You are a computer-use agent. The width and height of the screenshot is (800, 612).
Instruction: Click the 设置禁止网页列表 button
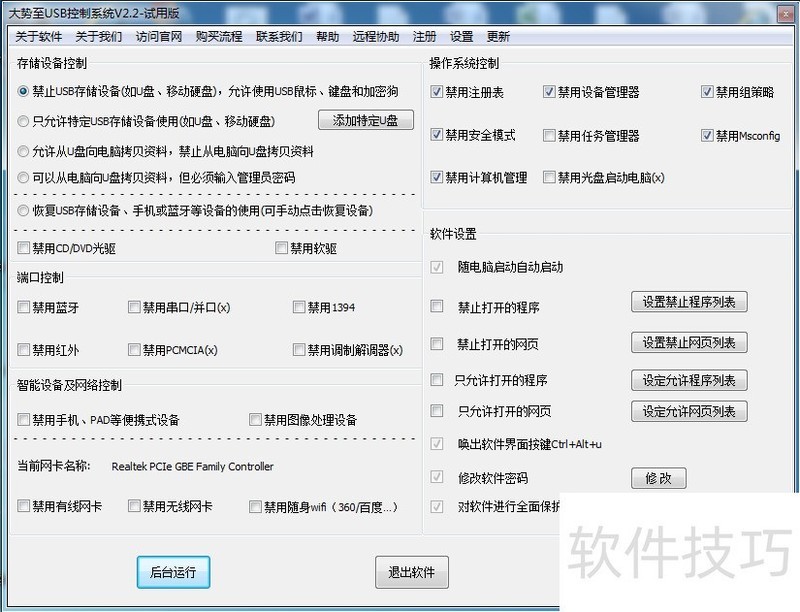tap(689, 343)
